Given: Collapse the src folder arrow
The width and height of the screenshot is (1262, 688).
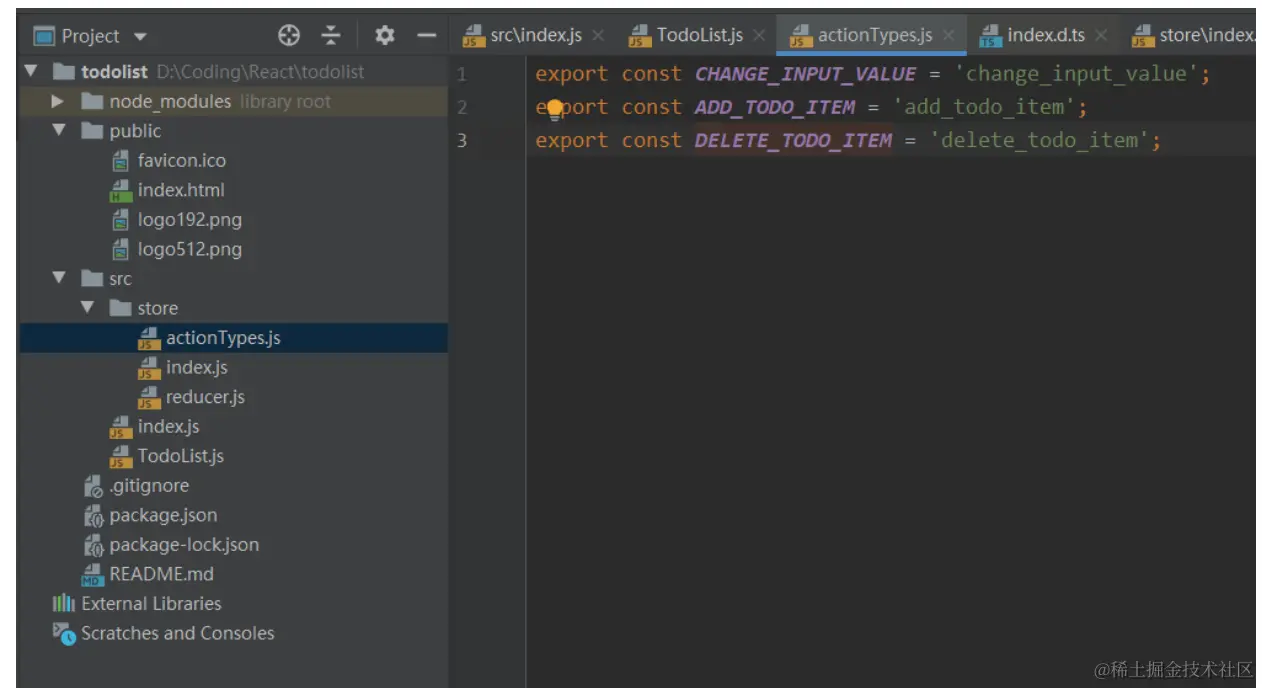Looking at the screenshot, I should (59, 278).
